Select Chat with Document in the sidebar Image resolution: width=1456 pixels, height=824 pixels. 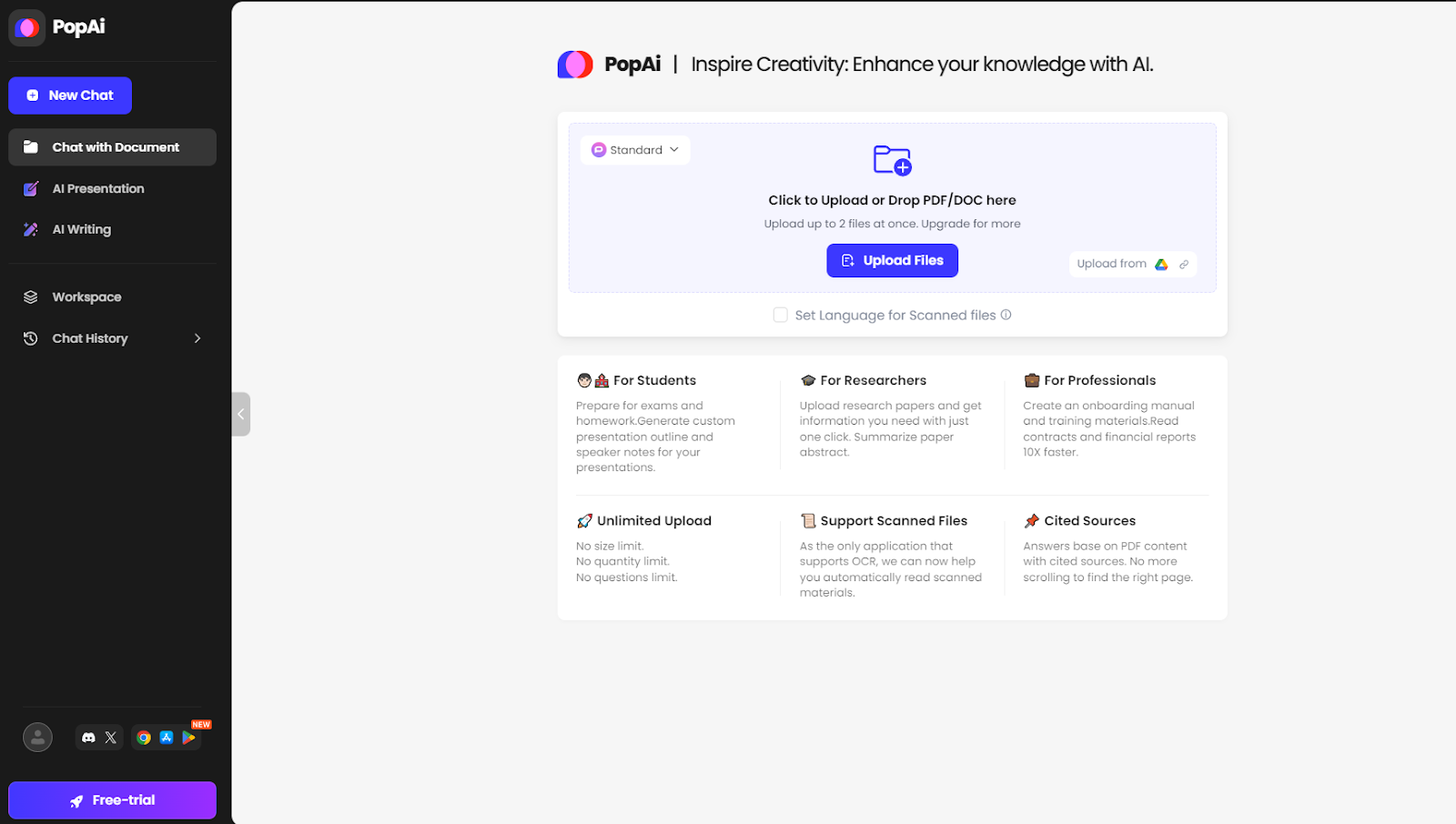113,147
